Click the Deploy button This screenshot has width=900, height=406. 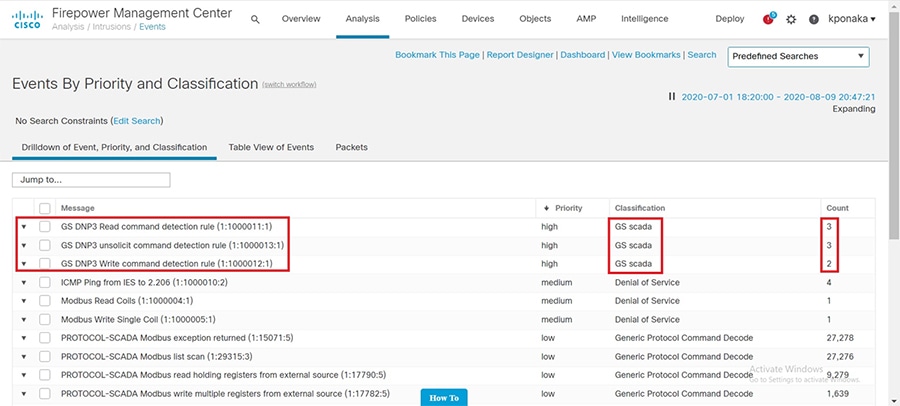pos(730,19)
